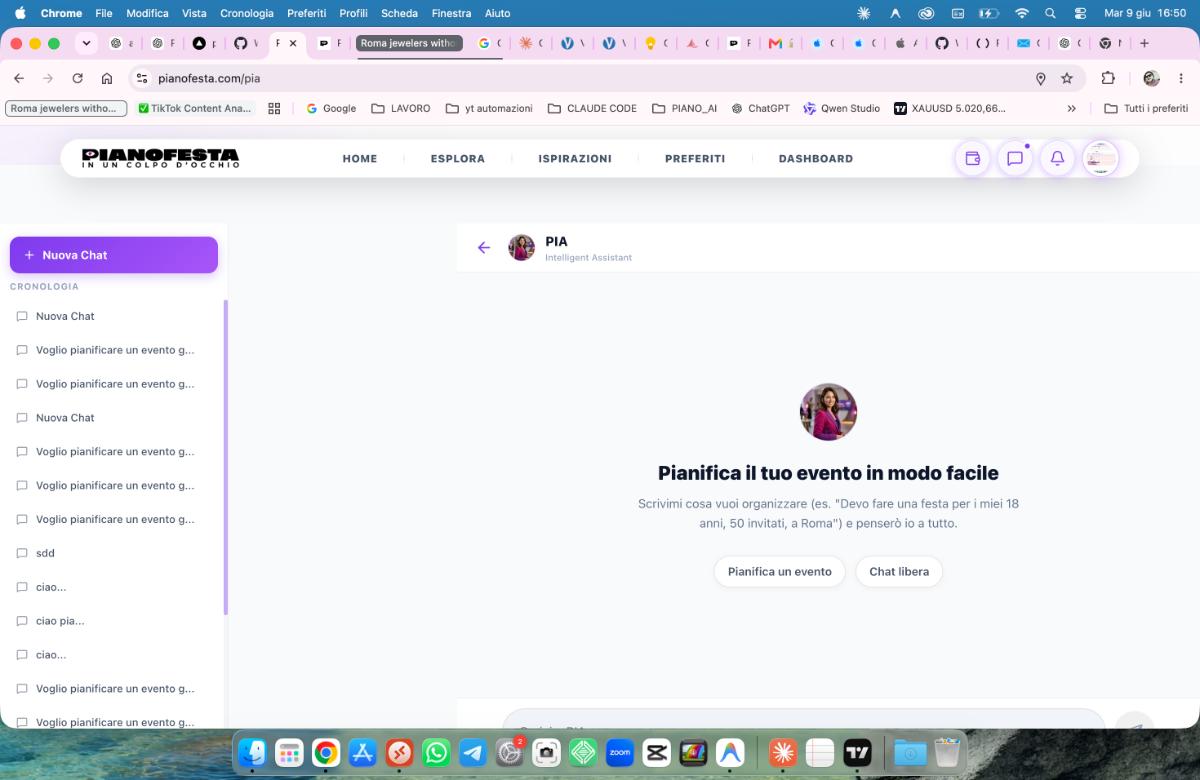Click the location pin icon in address bar
This screenshot has height=780, width=1200.
point(1041,78)
